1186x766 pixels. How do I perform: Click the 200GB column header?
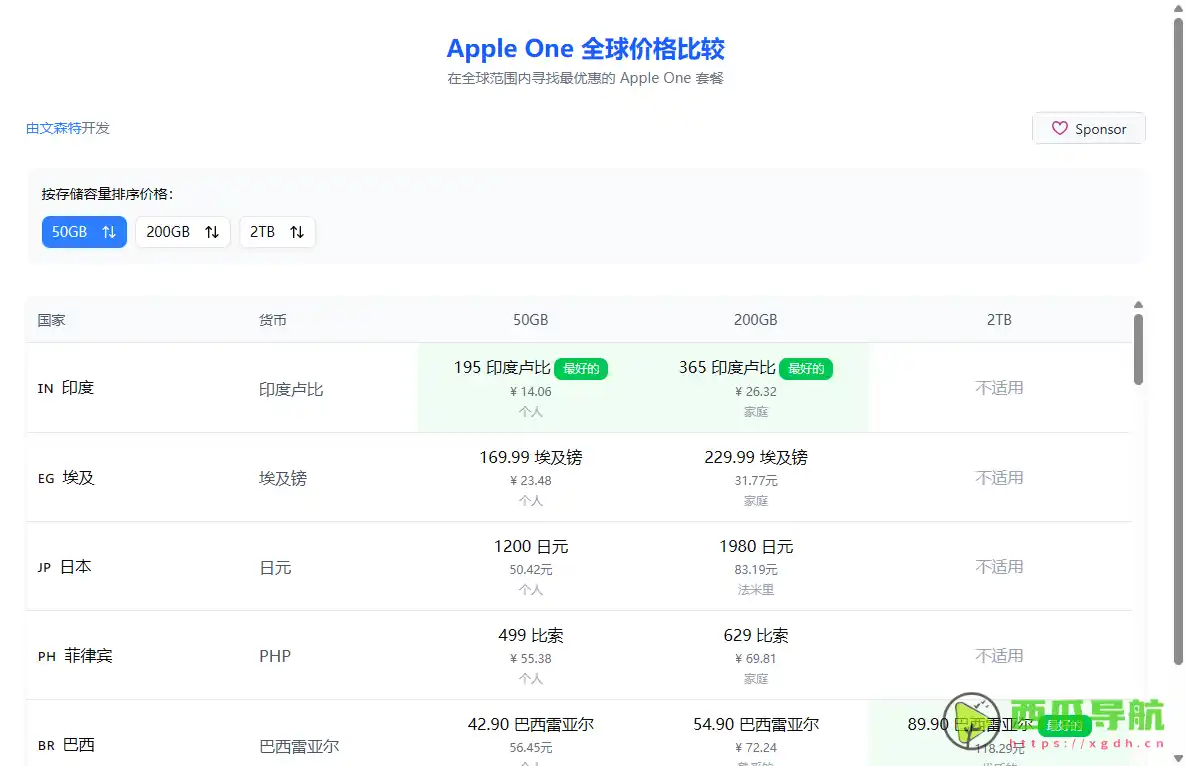pos(755,320)
